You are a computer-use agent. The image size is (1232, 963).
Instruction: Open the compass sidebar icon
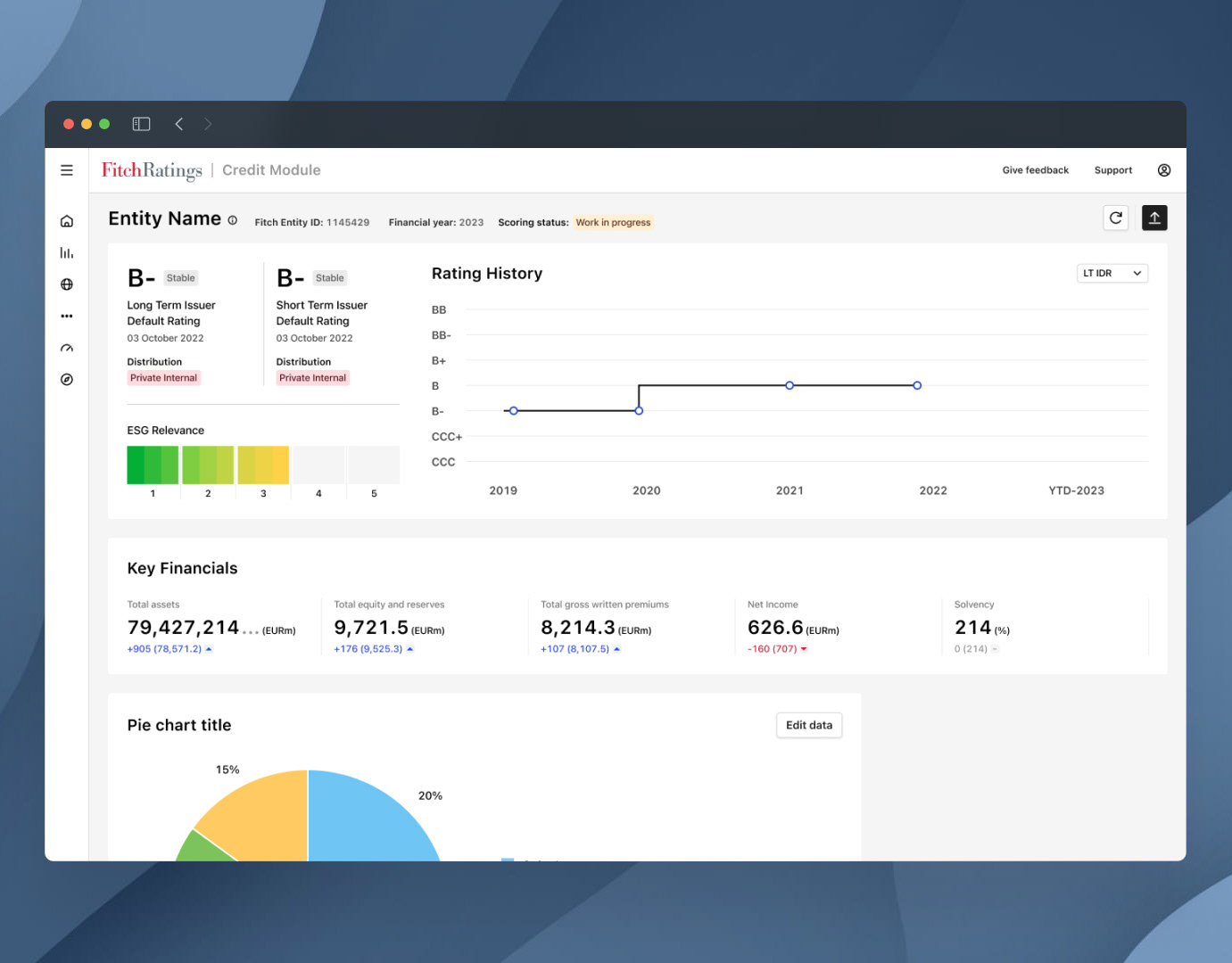(67, 380)
